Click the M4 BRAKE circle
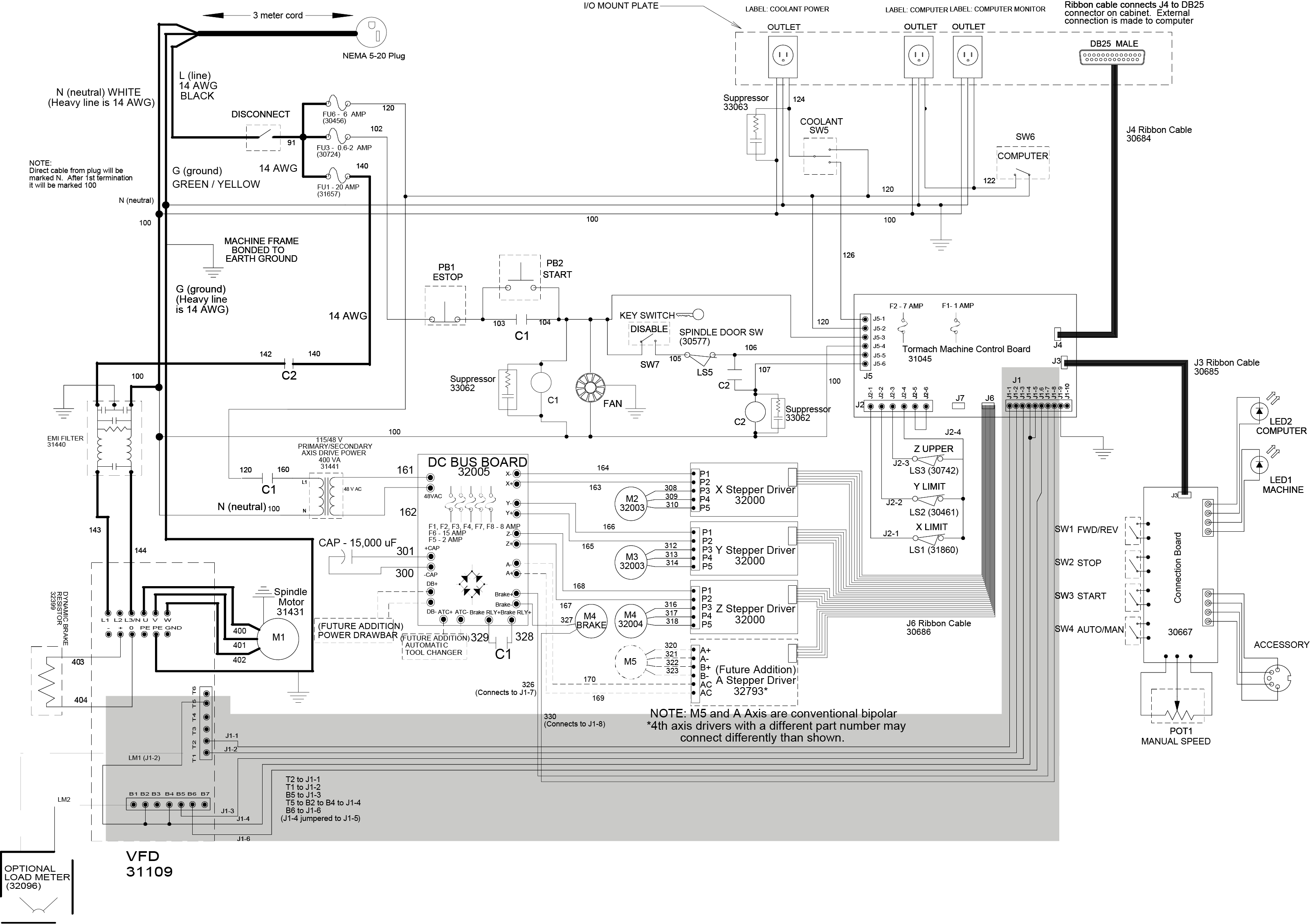Viewport: 1310px width, 924px height. [591, 621]
